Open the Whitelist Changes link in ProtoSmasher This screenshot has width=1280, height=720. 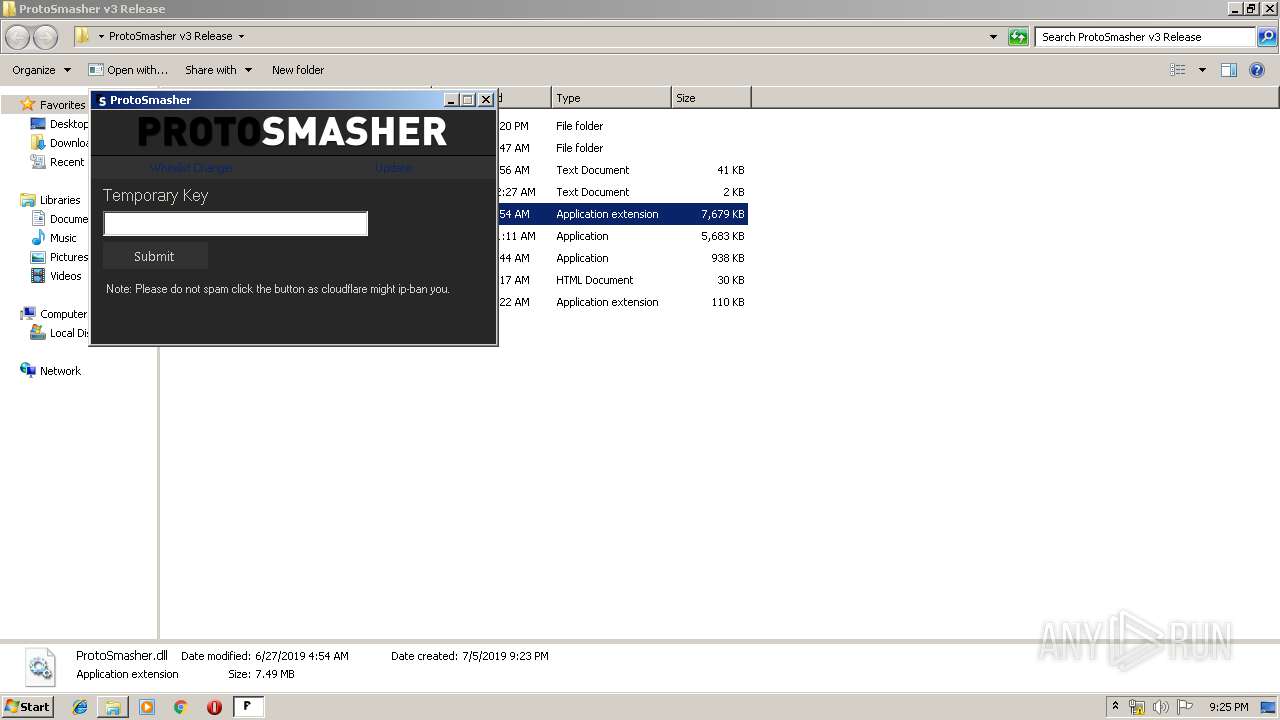(x=191, y=168)
